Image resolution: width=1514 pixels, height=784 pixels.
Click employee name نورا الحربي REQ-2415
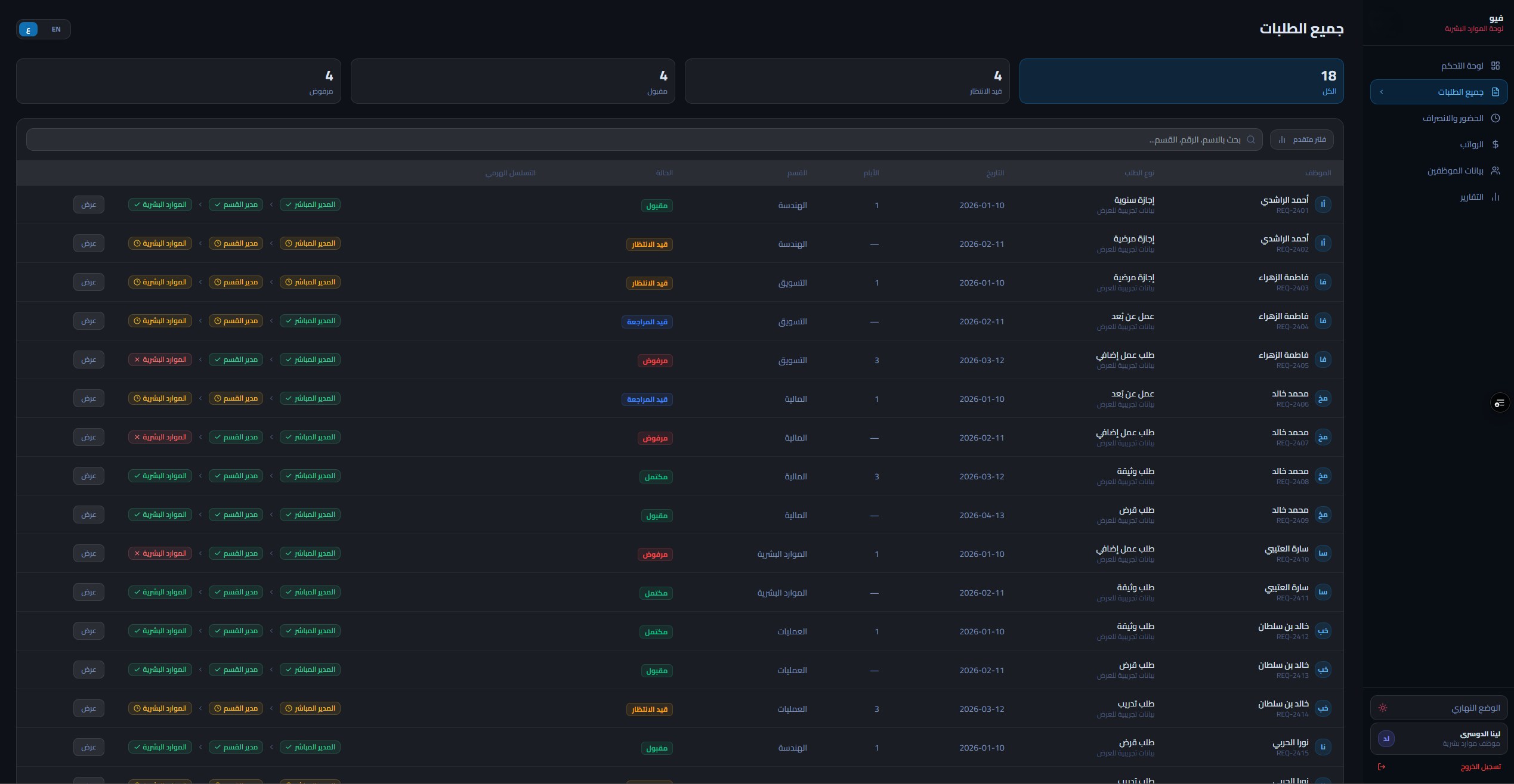pos(1290,742)
